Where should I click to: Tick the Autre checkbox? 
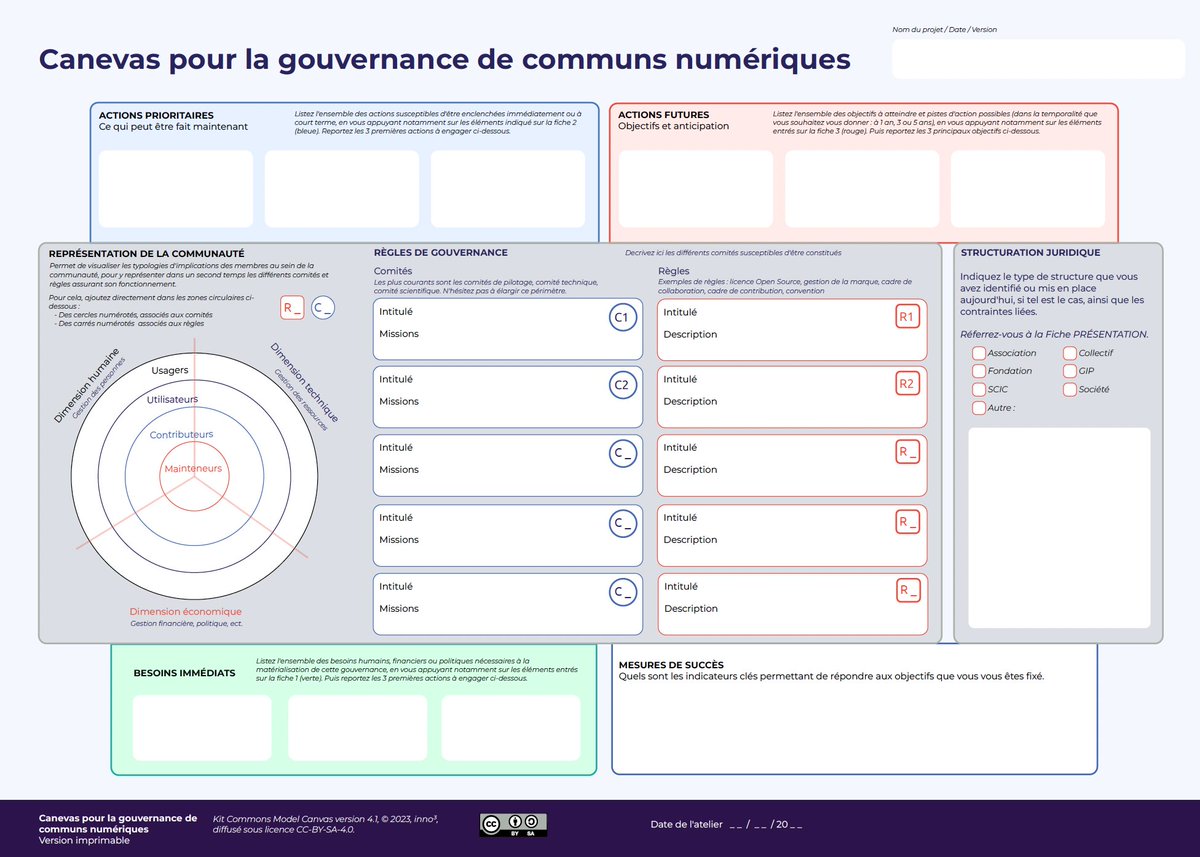click(x=978, y=408)
